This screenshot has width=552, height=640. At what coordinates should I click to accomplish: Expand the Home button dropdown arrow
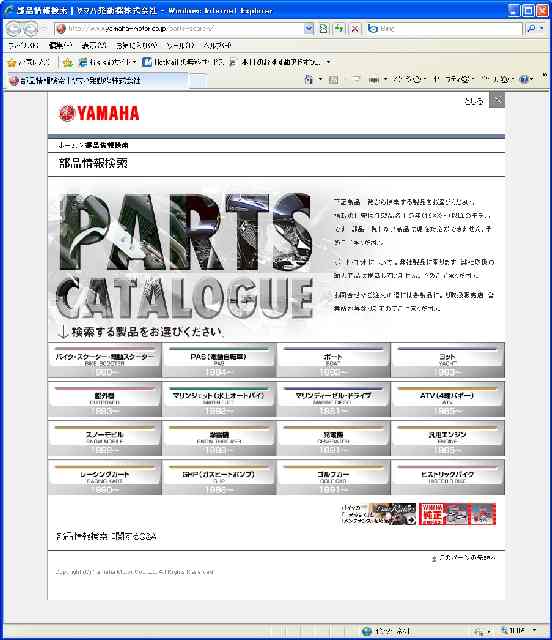point(321,79)
